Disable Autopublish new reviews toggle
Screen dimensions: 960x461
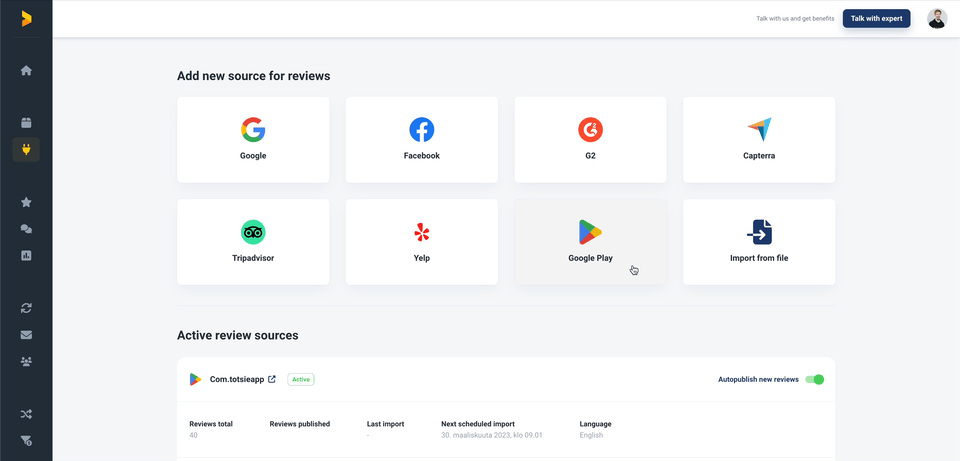(x=814, y=380)
